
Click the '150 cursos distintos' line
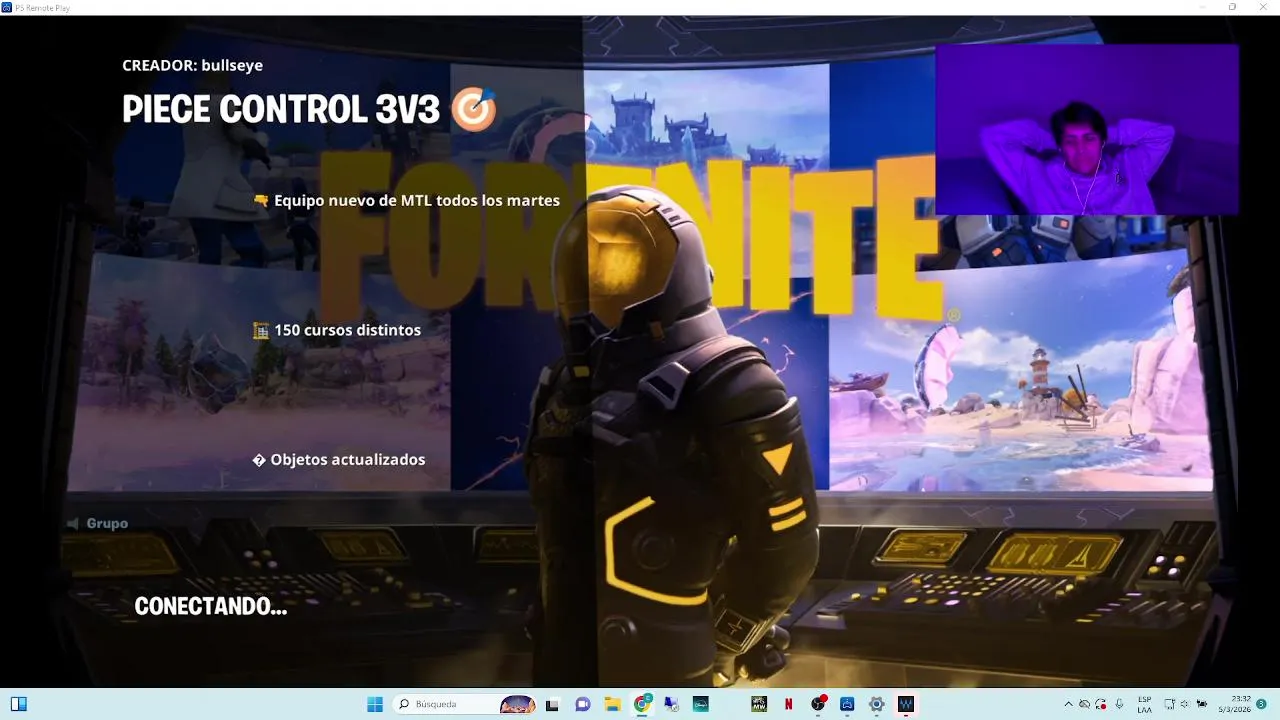tap(347, 330)
